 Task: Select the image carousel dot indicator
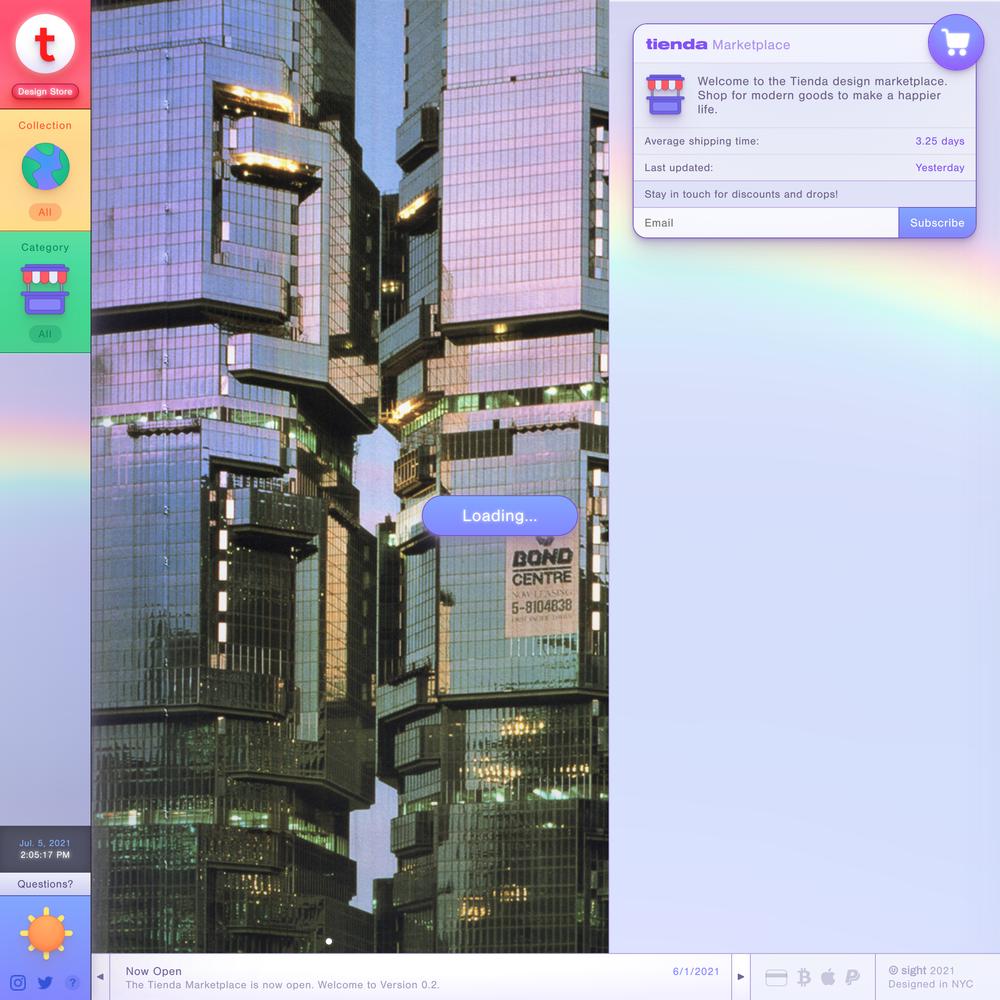coord(328,941)
